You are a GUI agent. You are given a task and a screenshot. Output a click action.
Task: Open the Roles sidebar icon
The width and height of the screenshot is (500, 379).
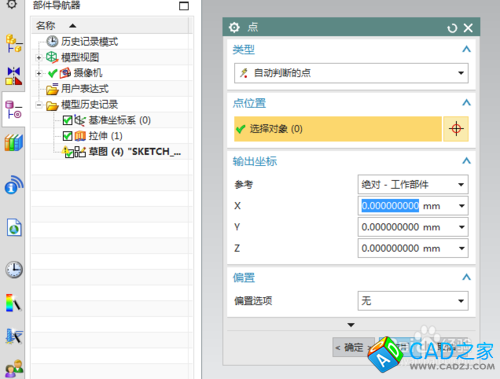click(14, 369)
